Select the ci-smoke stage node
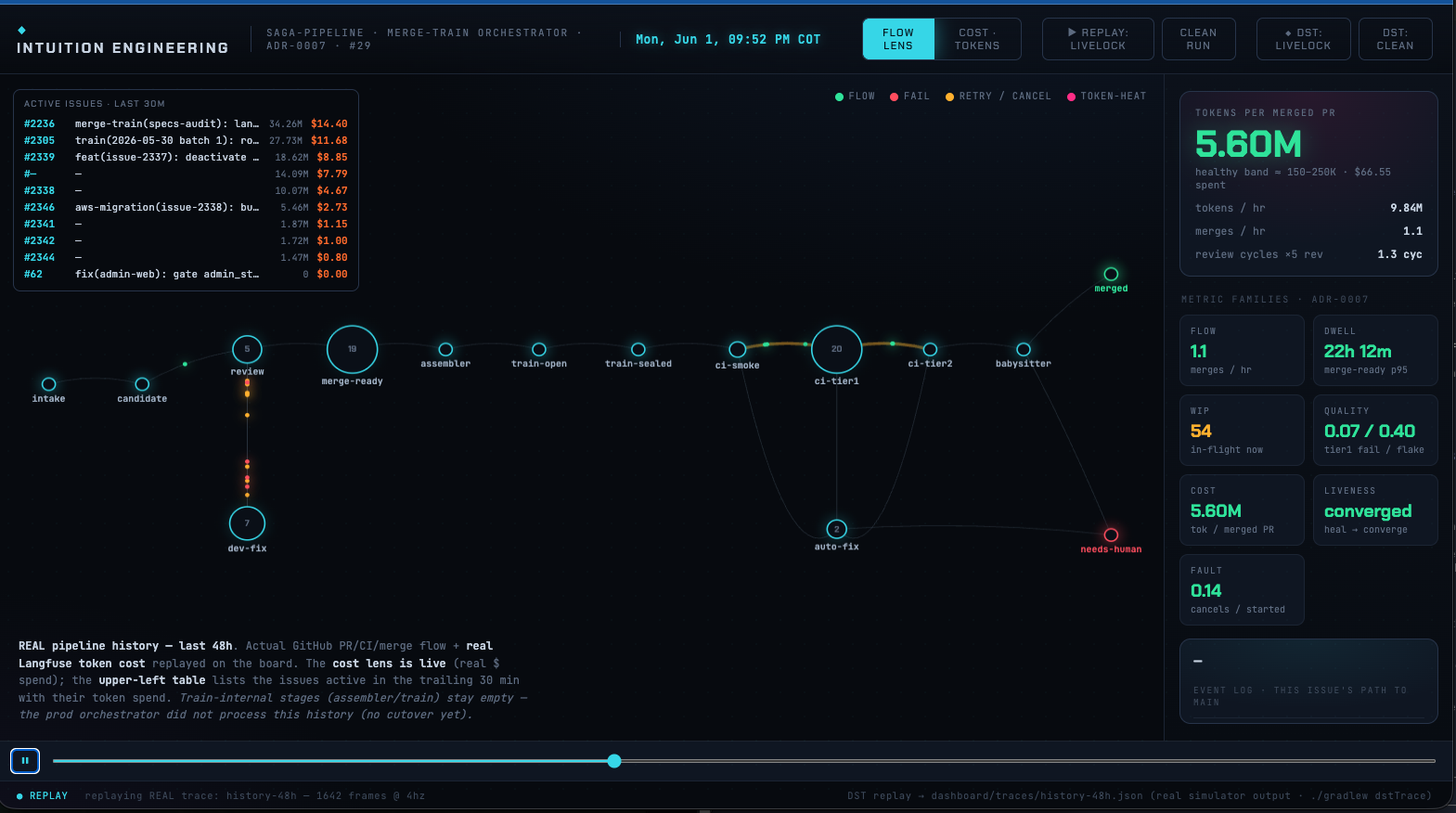Image resolution: width=1456 pixels, height=813 pixels. tap(738, 350)
